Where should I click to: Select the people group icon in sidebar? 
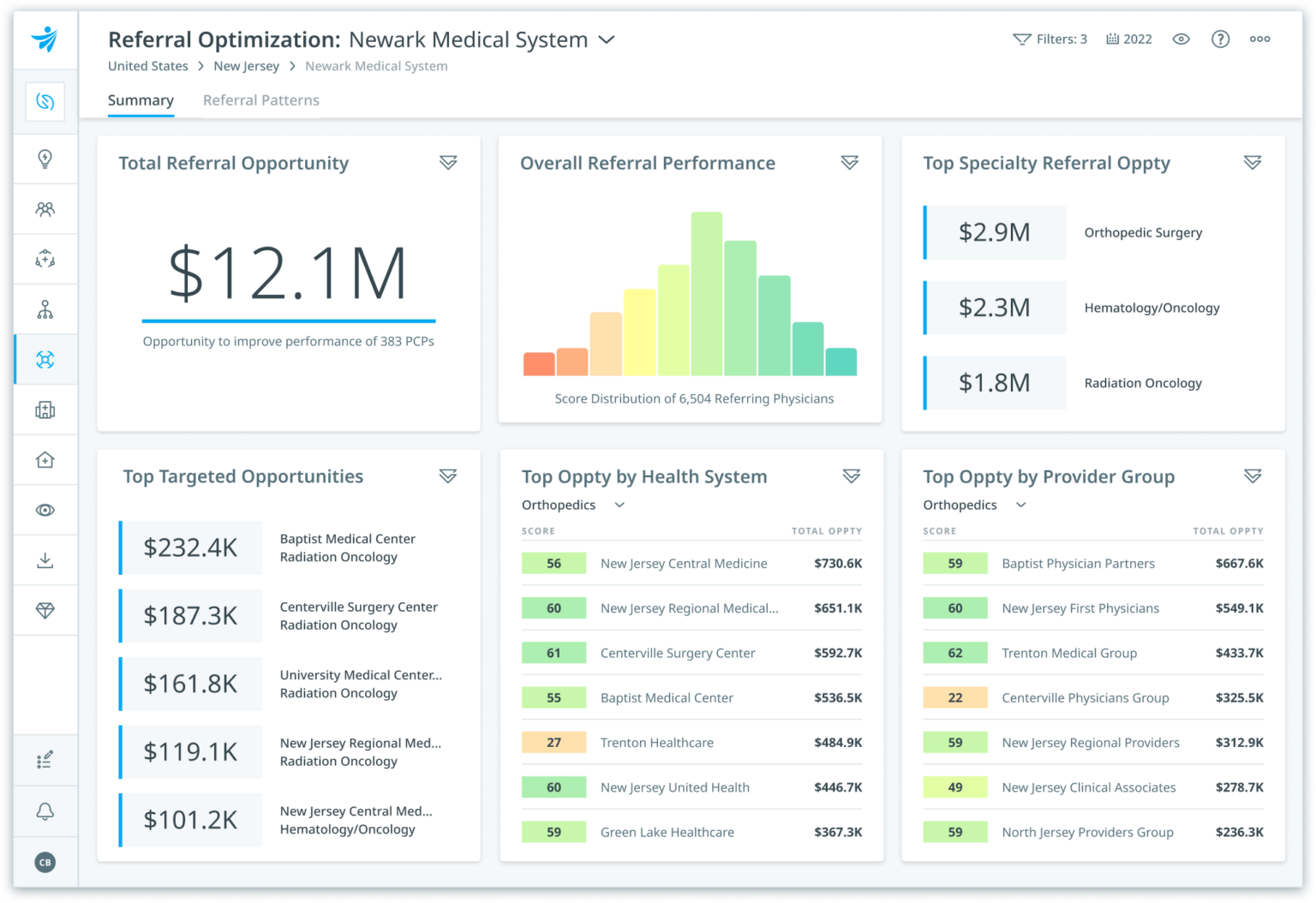pyautogui.click(x=45, y=209)
